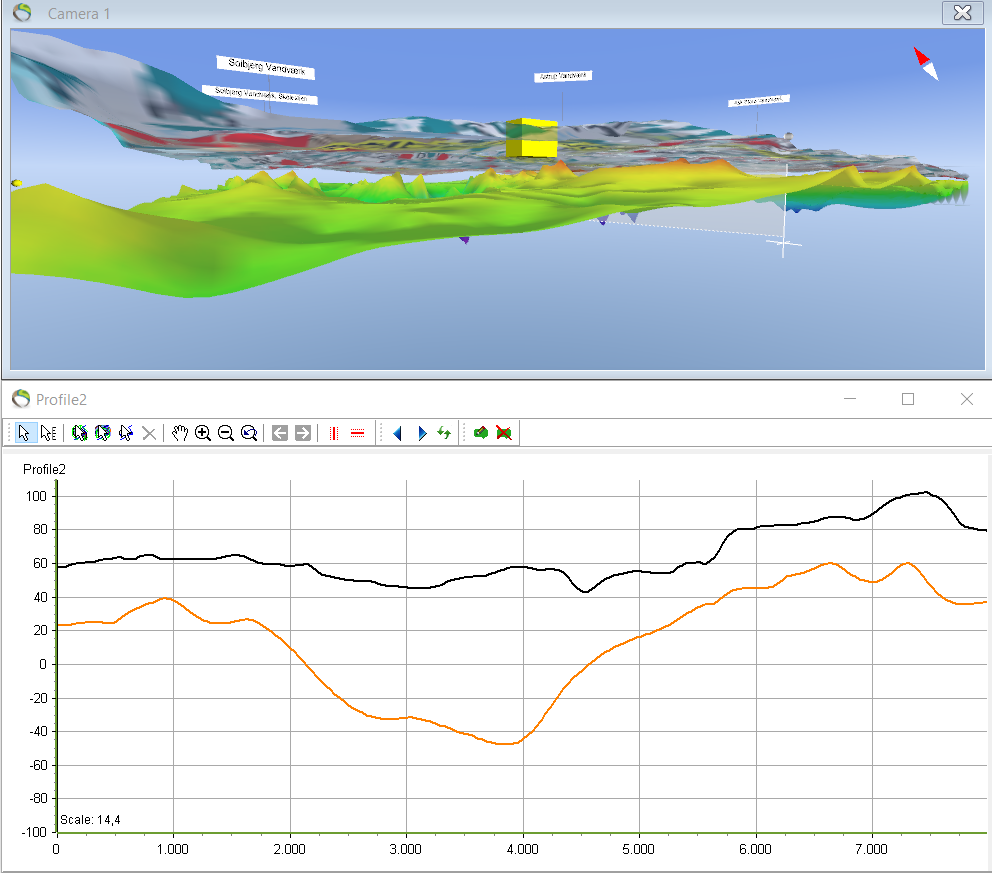Navigate forward using the green right arrow
The height and width of the screenshot is (873, 992).
click(x=301, y=432)
